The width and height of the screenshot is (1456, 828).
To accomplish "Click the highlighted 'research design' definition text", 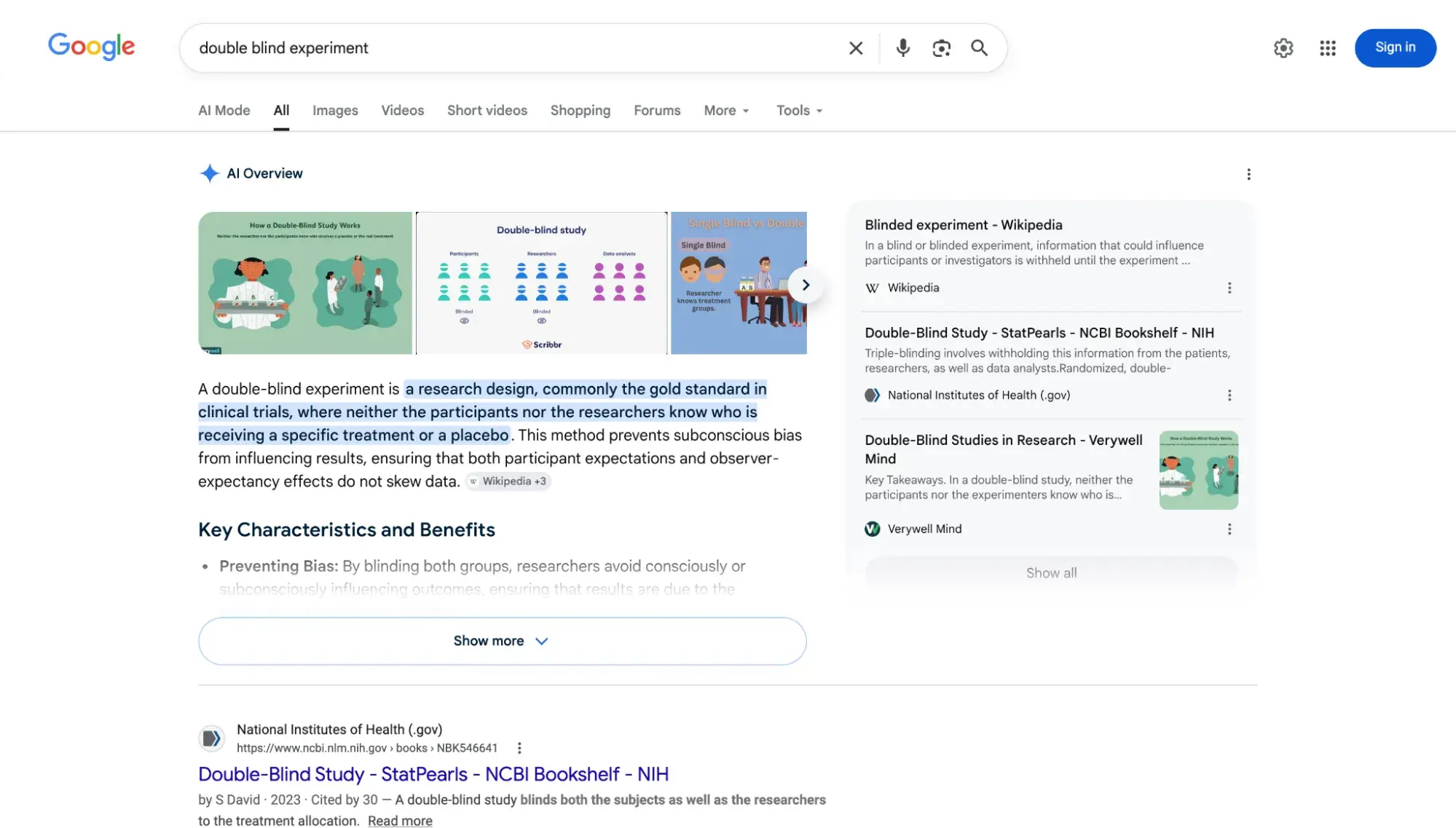I will pyautogui.click(x=482, y=411).
